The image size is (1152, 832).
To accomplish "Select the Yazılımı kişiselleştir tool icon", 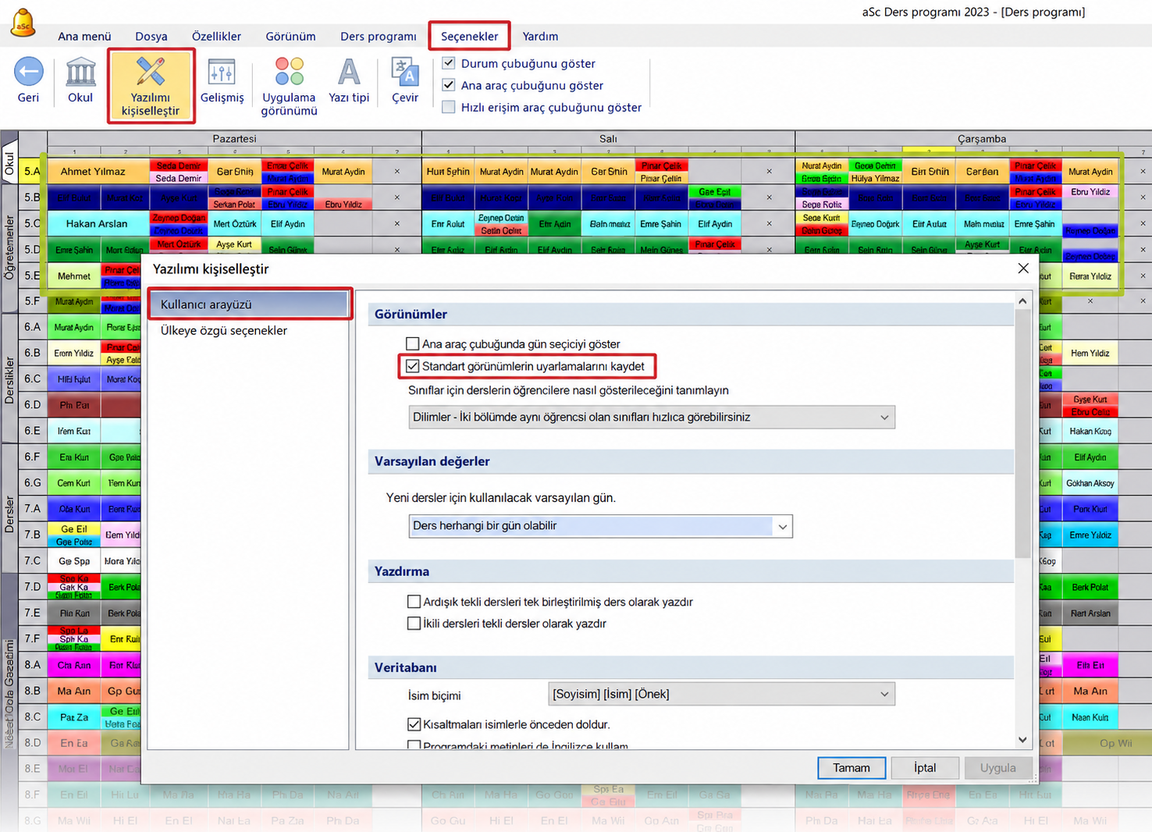I will (151, 72).
